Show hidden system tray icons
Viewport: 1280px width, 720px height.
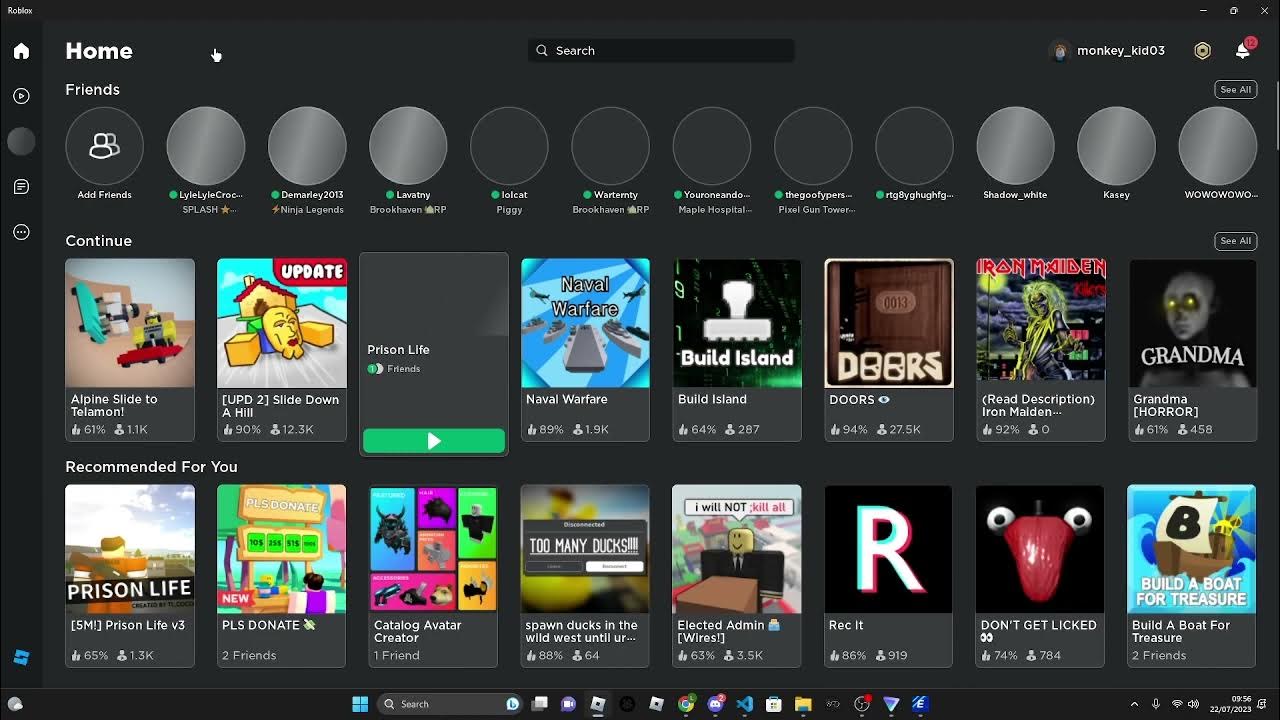point(1134,704)
